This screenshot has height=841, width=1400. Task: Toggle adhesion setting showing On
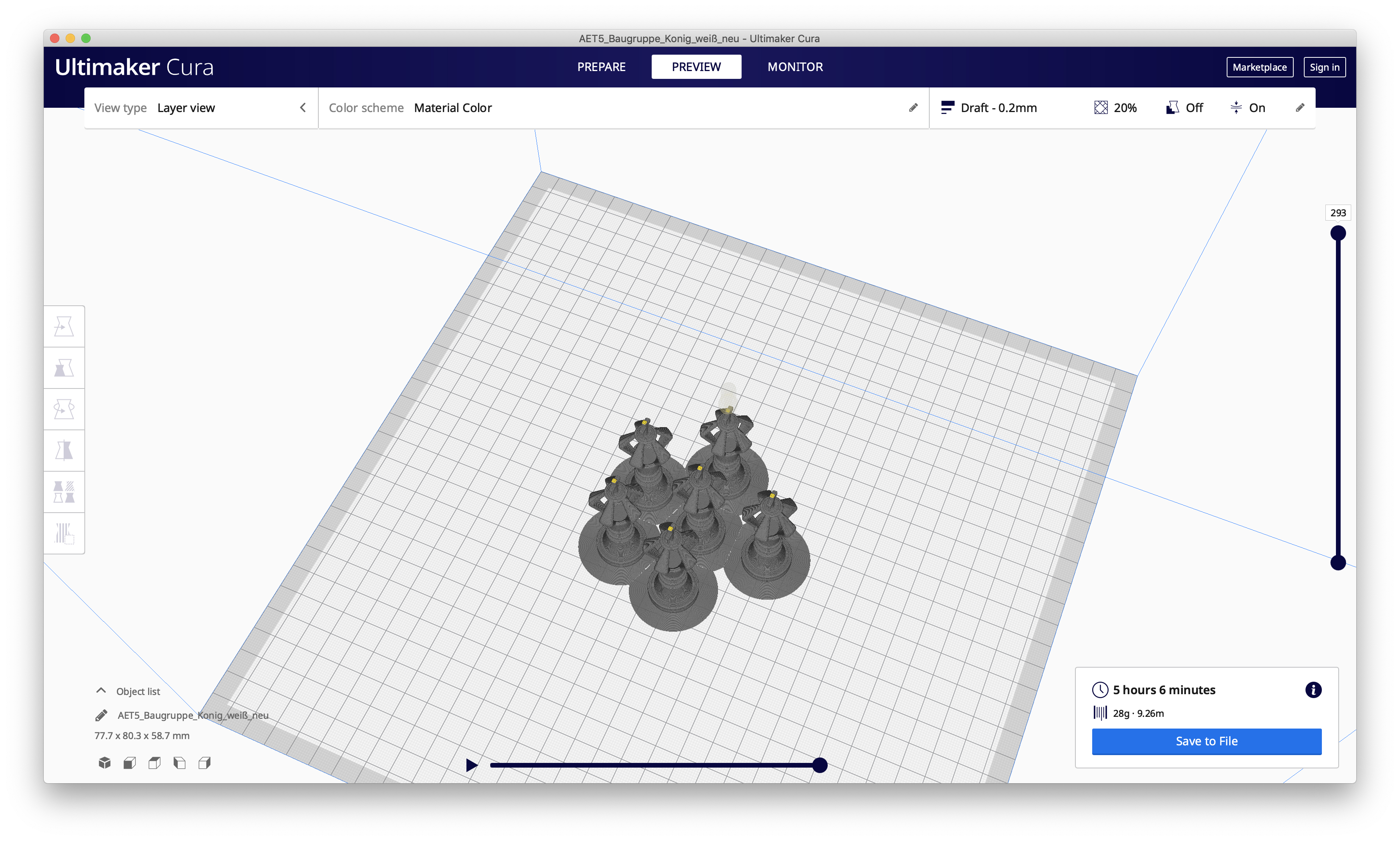click(x=1248, y=108)
